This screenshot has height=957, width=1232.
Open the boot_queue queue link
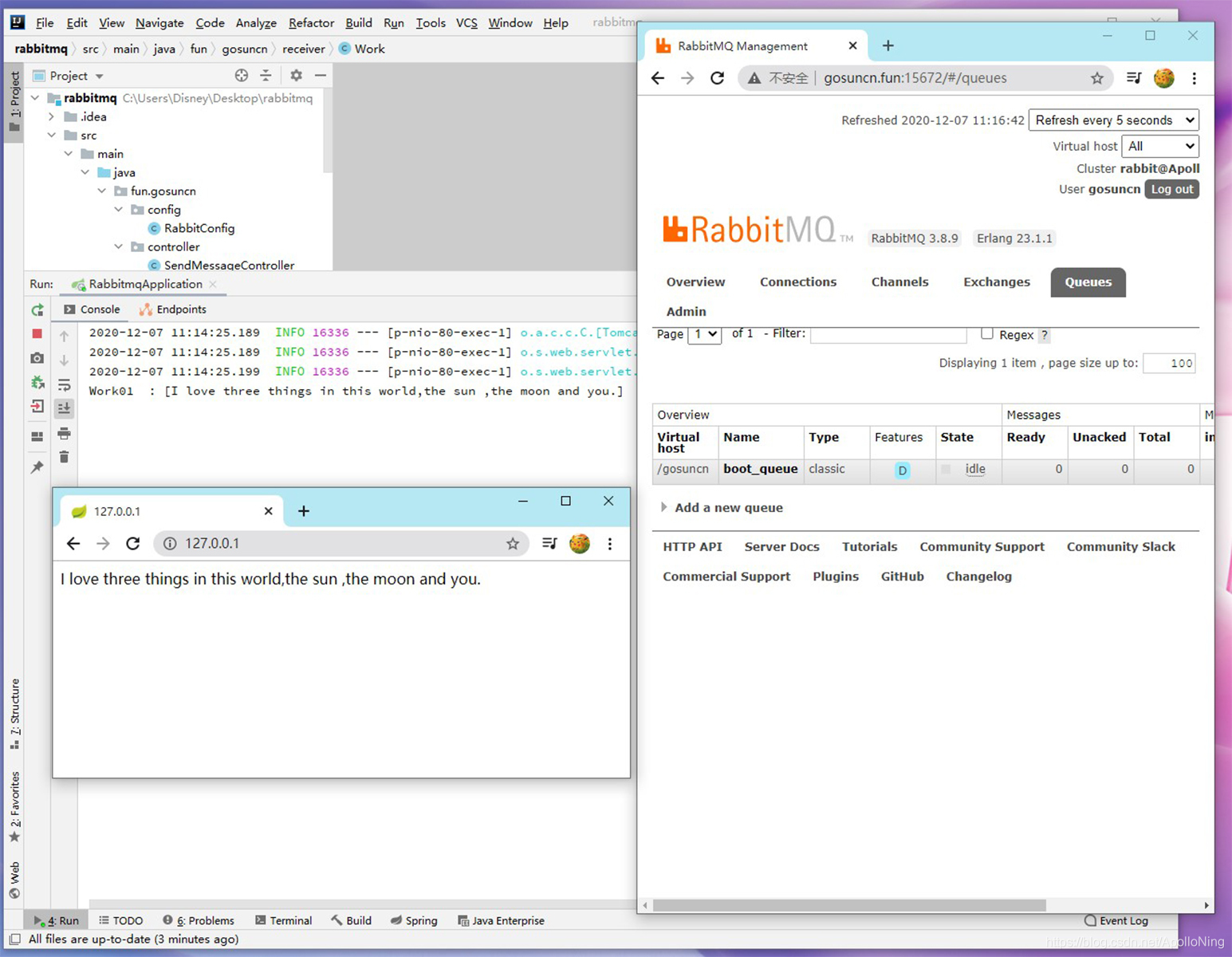coord(760,469)
